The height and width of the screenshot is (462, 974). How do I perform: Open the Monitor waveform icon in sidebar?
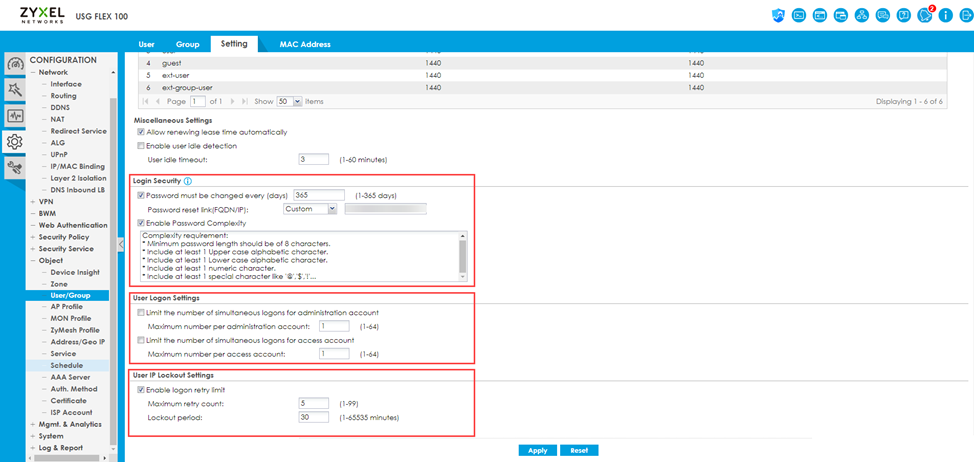[15, 116]
